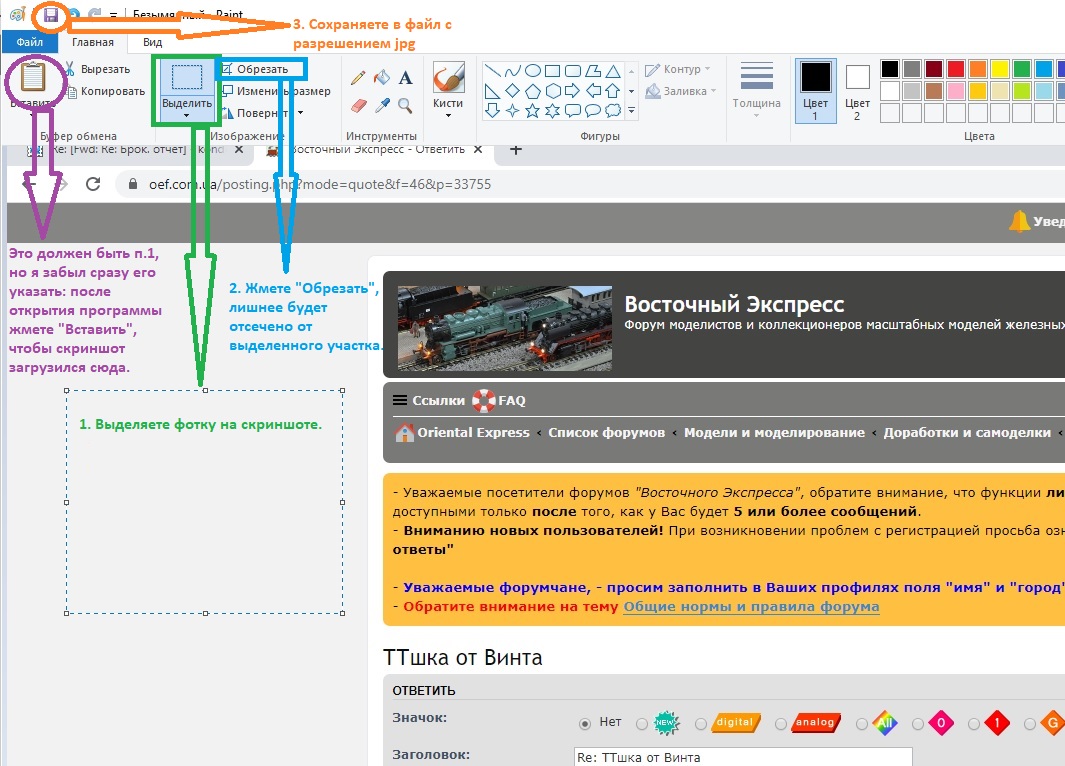
Task: Click the Resize (Изменить размер) button
Action: pyautogui.click(x=276, y=91)
